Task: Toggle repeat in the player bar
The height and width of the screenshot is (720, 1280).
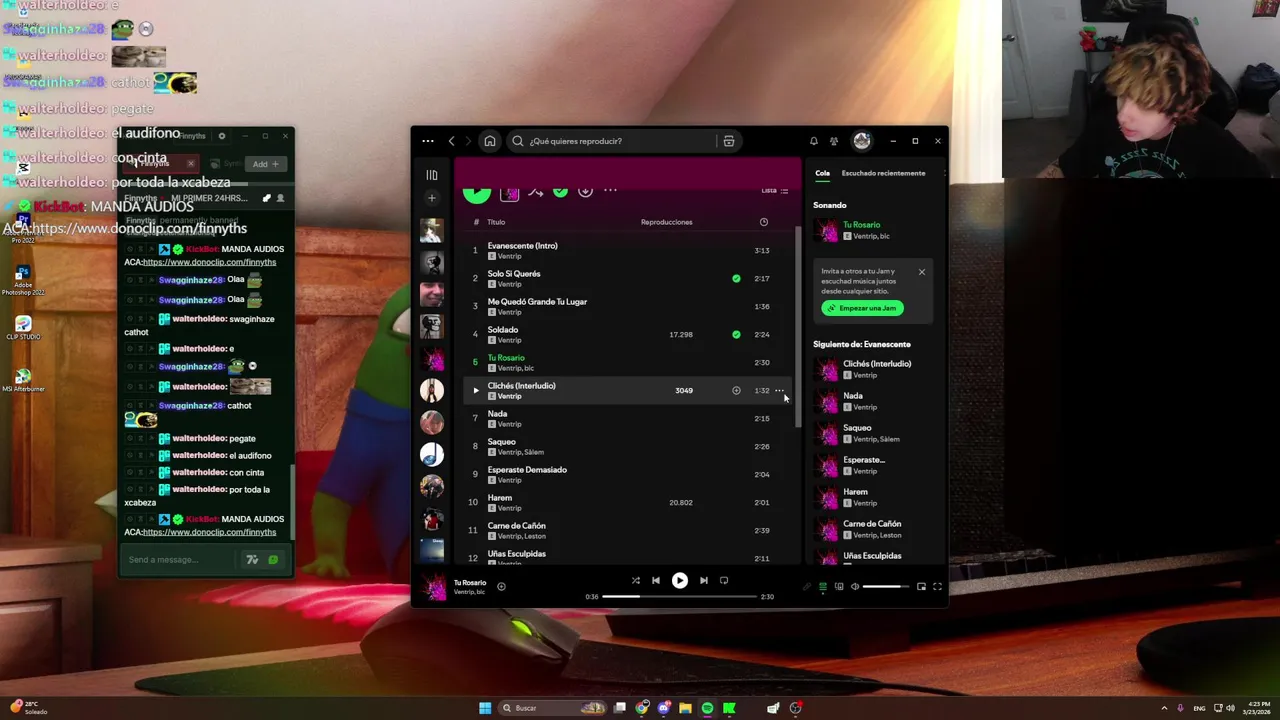Action: (x=724, y=580)
